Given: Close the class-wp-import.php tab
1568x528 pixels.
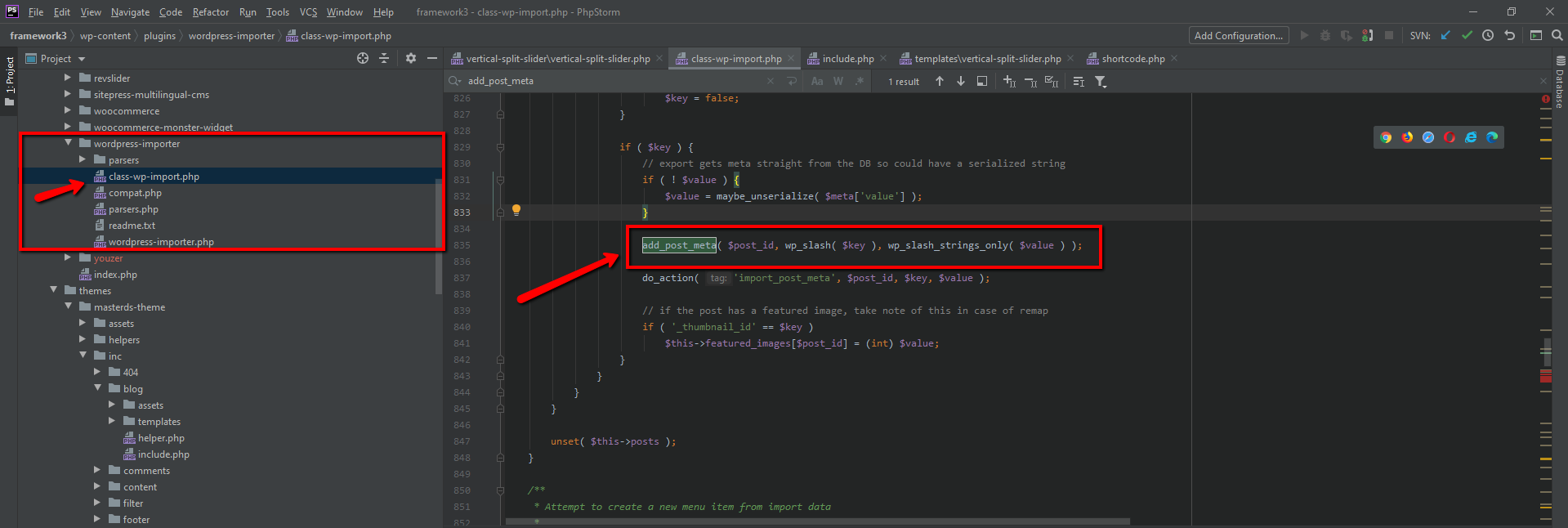Looking at the screenshot, I should tap(790, 58).
